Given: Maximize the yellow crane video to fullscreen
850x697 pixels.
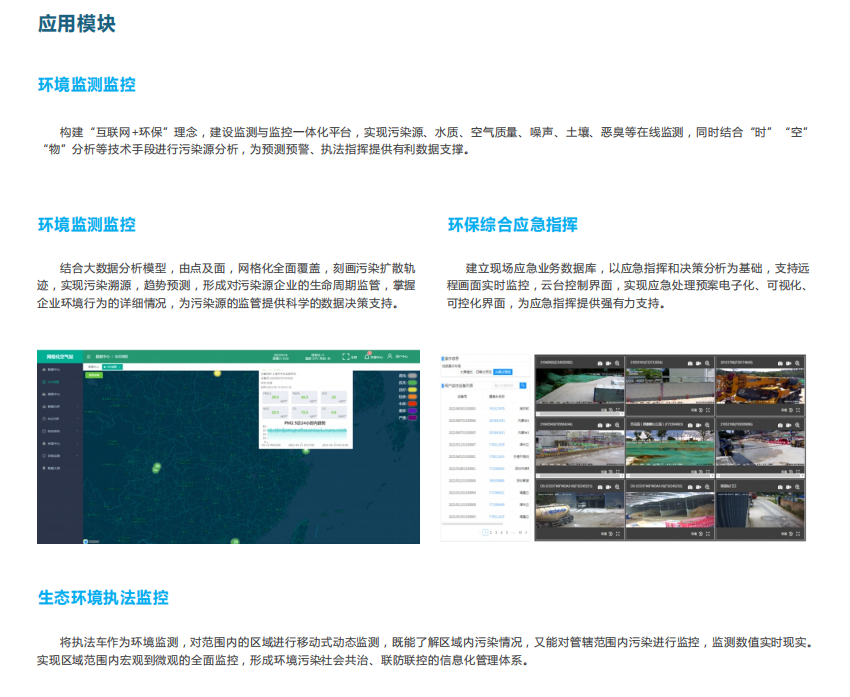Looking at the screenshot, I should tap(798, 410).
